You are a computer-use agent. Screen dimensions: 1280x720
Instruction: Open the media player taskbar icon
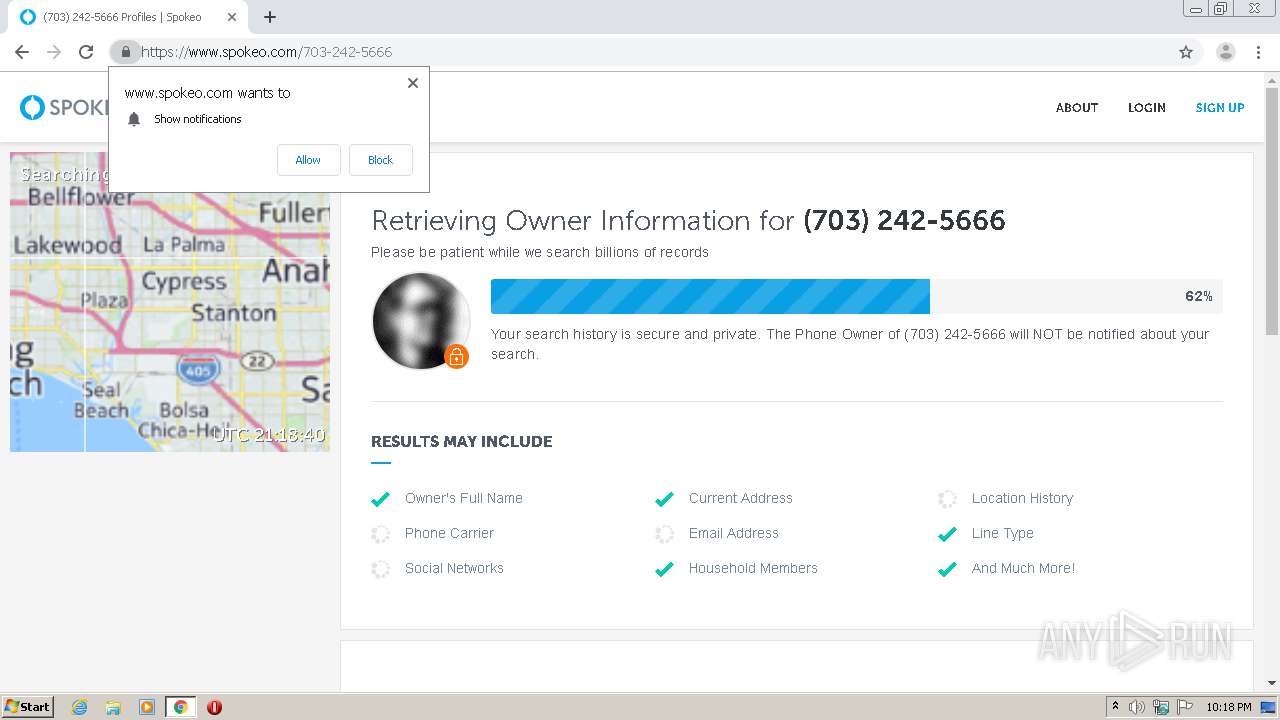pyautogui.click(x=147, y=707)
